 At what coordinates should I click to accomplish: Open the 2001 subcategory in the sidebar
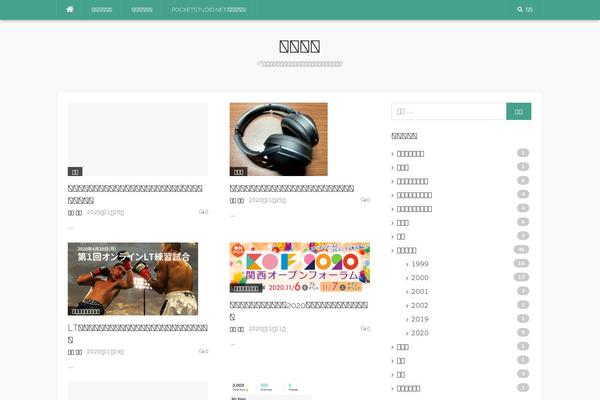click(420, 291)
